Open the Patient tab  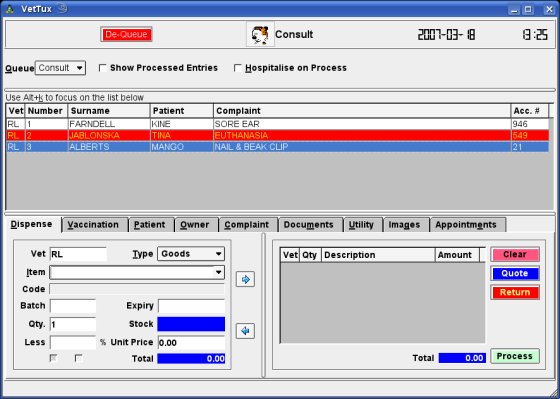tap(150, 225)
